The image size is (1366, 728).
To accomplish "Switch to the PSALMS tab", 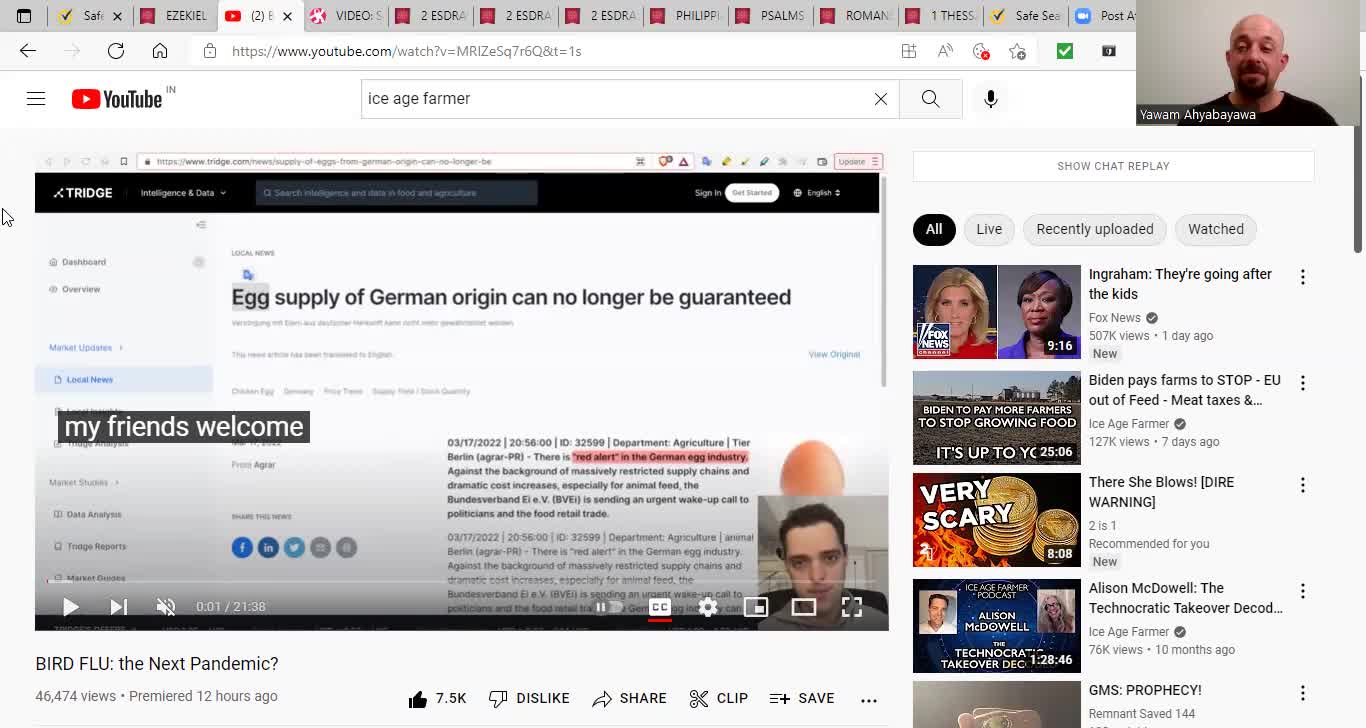I will (770, 16).
